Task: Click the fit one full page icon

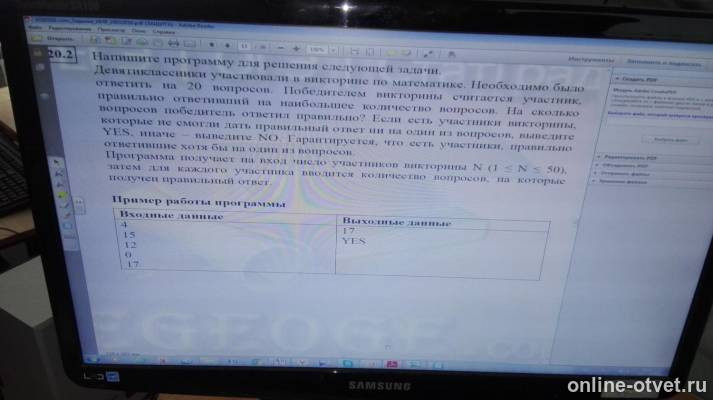Action: click(x=370, y=51)
